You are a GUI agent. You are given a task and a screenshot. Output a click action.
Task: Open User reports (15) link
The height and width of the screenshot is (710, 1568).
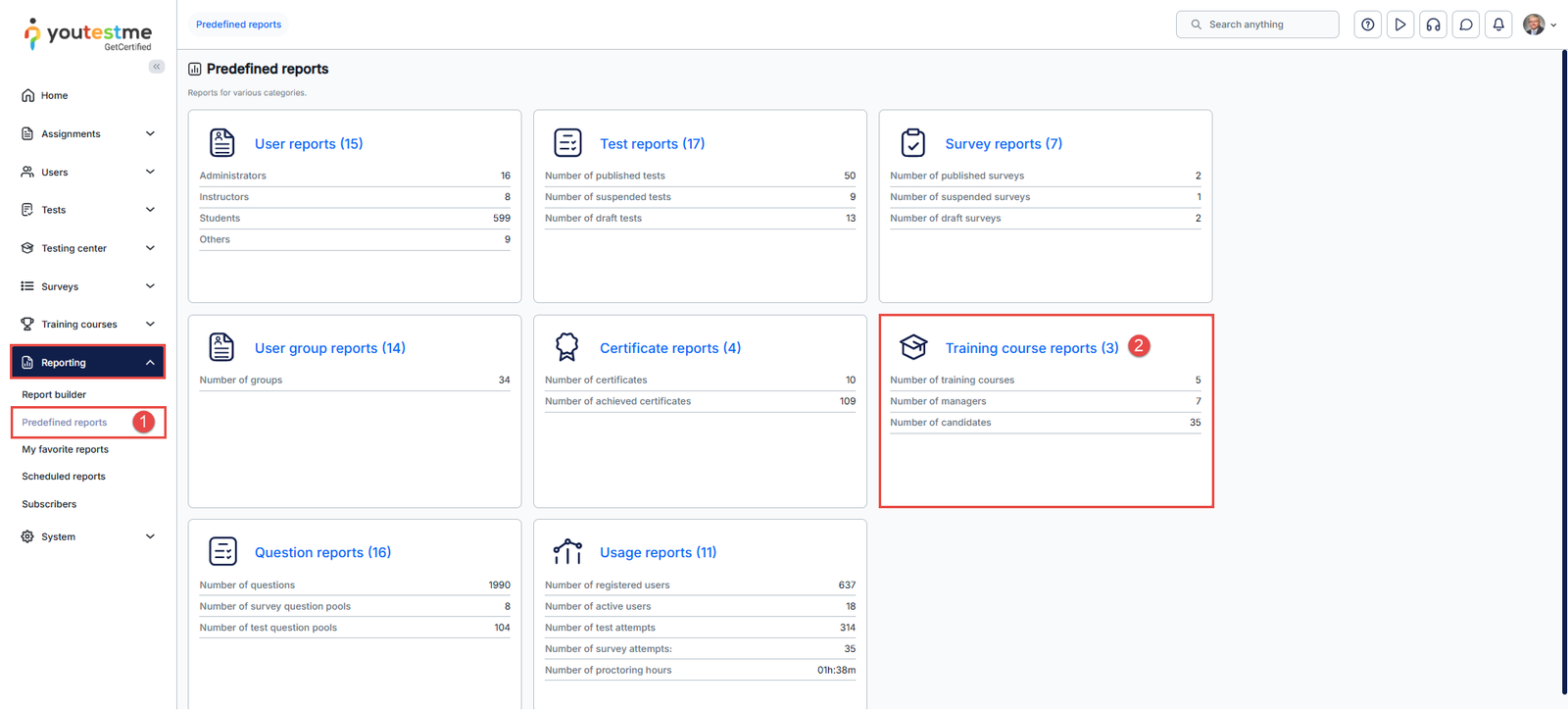[309, 143]
